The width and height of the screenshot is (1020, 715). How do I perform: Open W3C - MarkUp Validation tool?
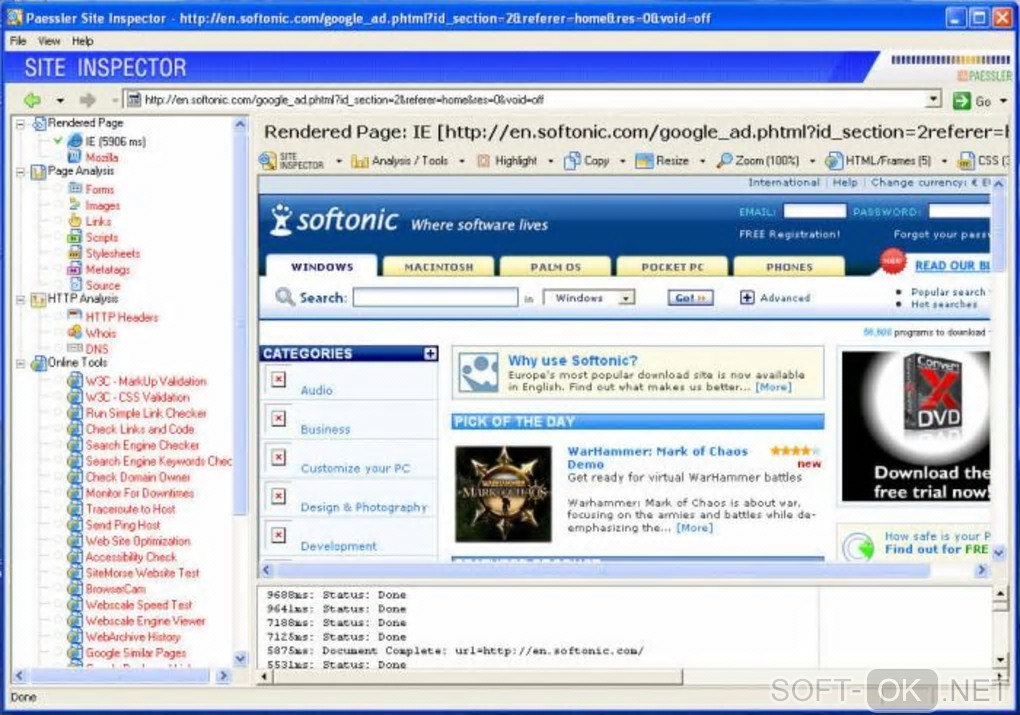coord(146,381)
